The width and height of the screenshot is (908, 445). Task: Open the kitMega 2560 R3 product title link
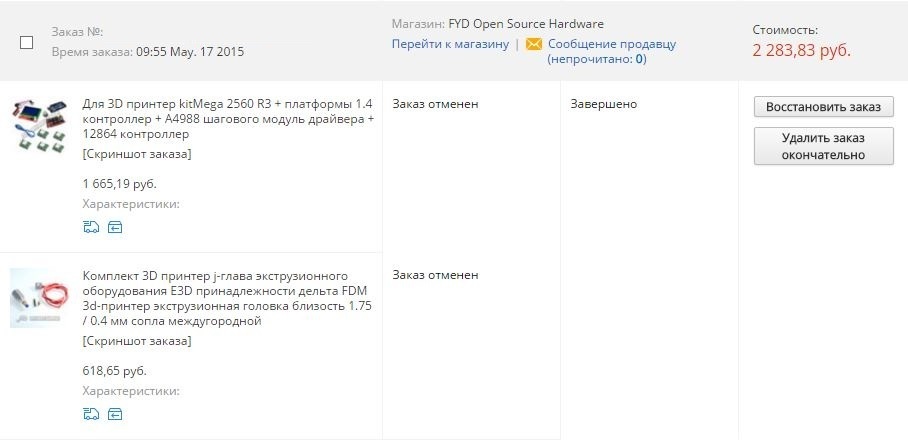tap(227, 118)
